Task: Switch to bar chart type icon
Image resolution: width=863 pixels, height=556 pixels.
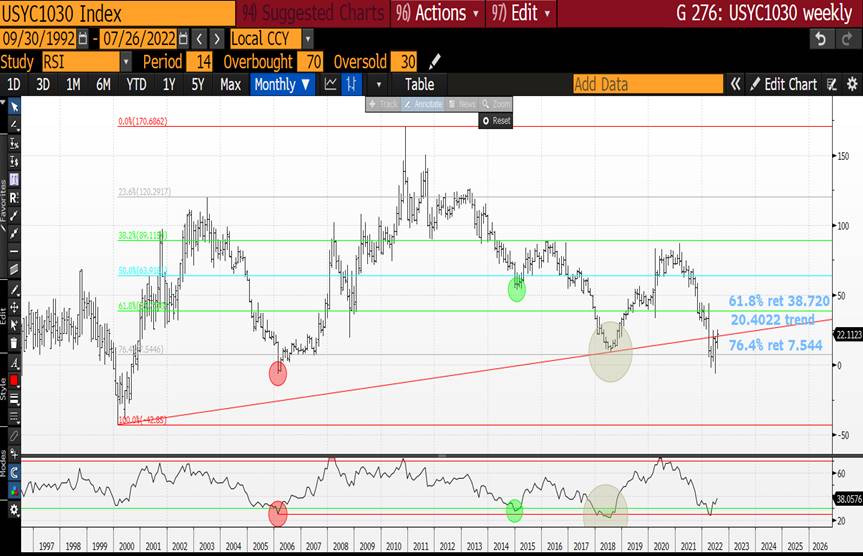Action: click(x=351, y=84)
